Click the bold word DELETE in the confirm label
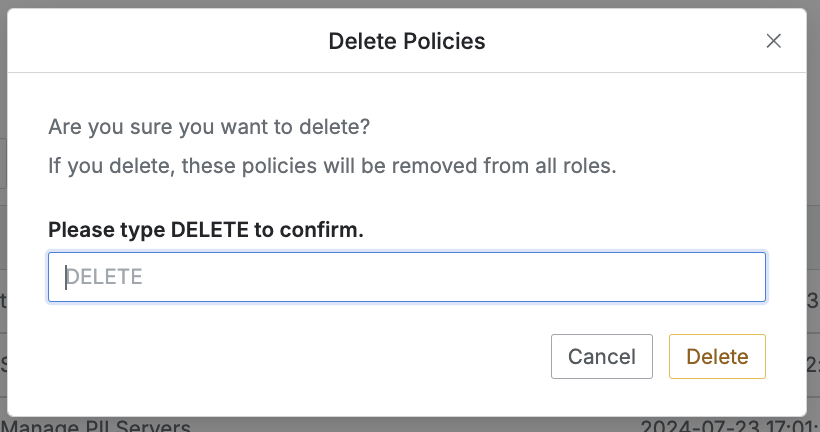This screenshot has height=432, width=820. 209,230
